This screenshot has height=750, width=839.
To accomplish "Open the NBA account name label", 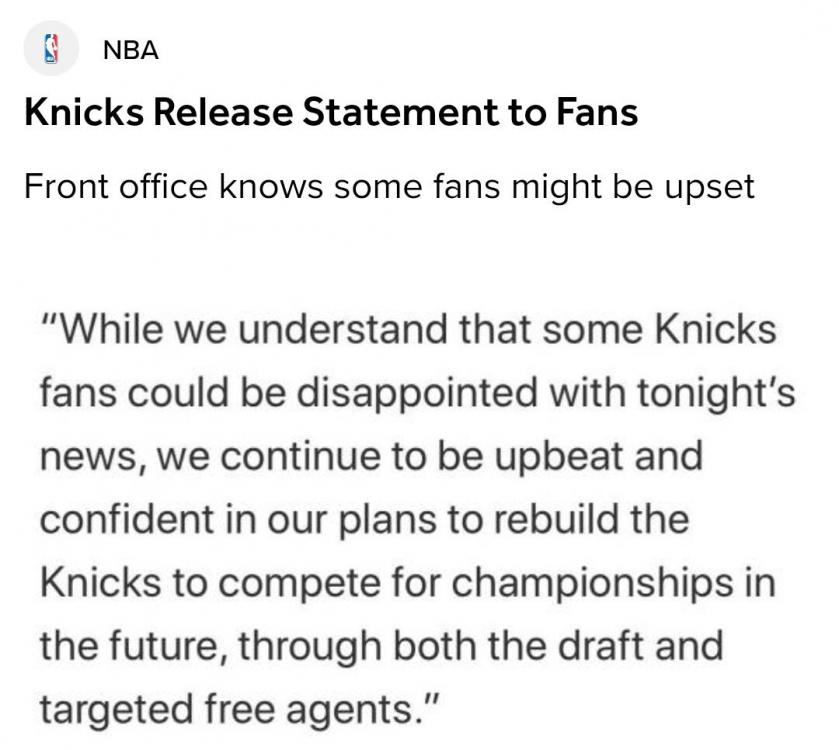I will (131, 50).
